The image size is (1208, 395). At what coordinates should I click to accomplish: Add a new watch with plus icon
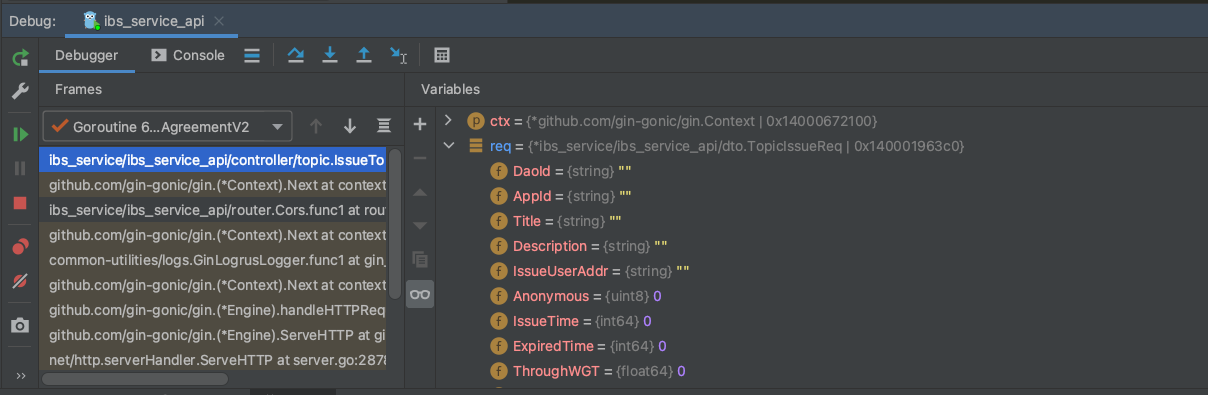(x=420, y=124)
